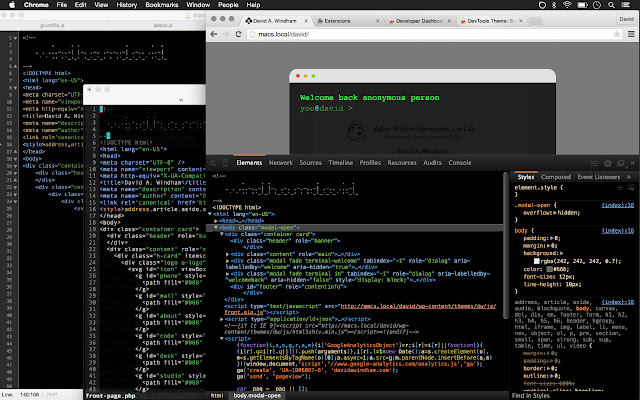Switch to the Extensions browser tab
Viewport: 640px width, 400px height.
coord(347,21)
